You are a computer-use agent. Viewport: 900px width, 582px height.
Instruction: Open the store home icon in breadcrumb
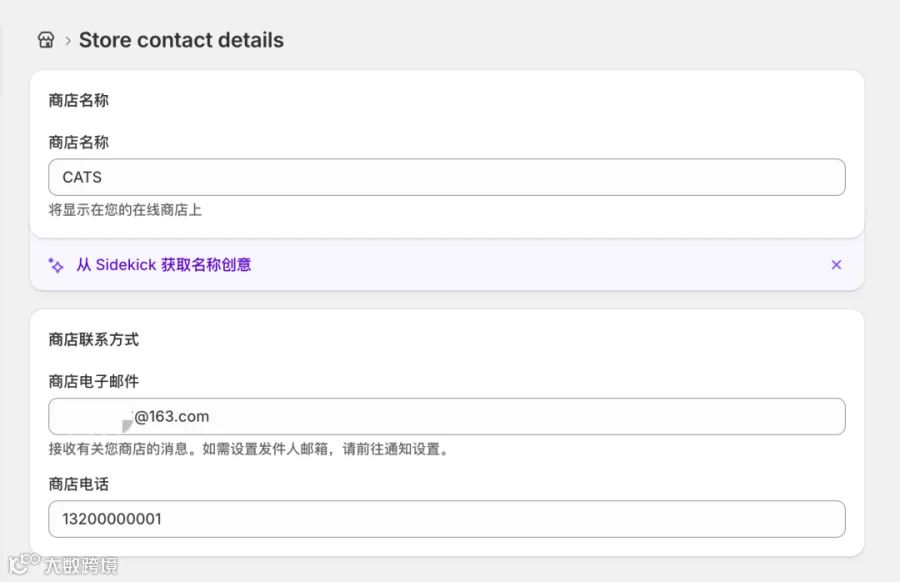coord(46,40)
